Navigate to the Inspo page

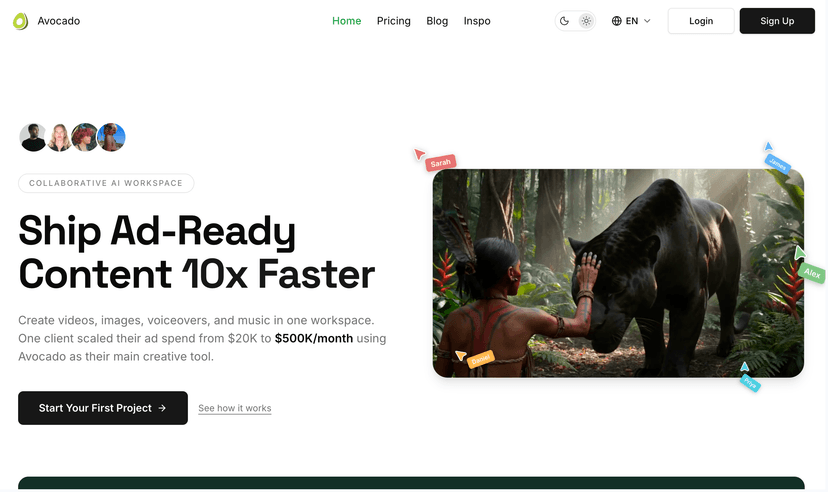point(477,21)
